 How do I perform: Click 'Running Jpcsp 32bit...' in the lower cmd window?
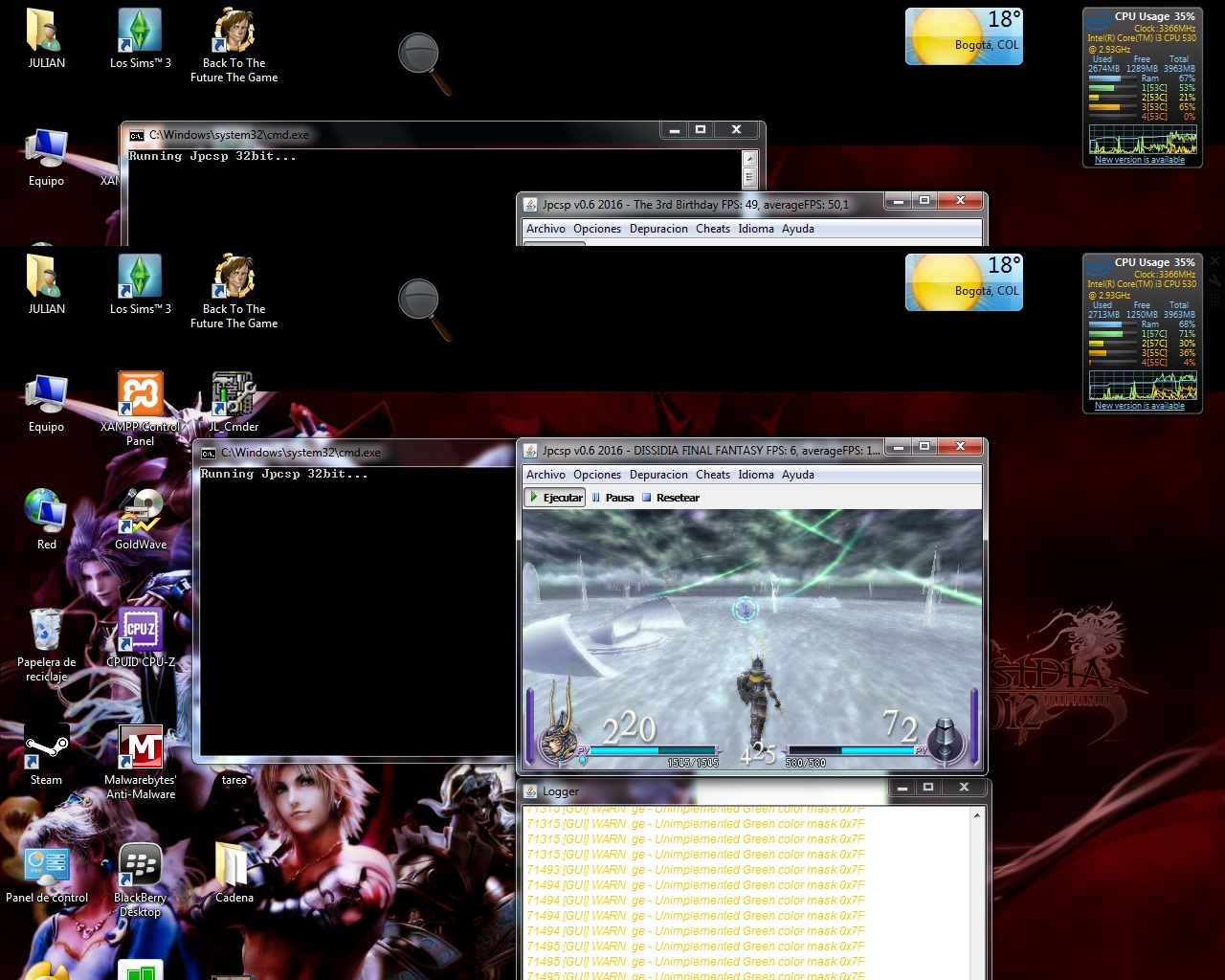(x=284, y=474)
